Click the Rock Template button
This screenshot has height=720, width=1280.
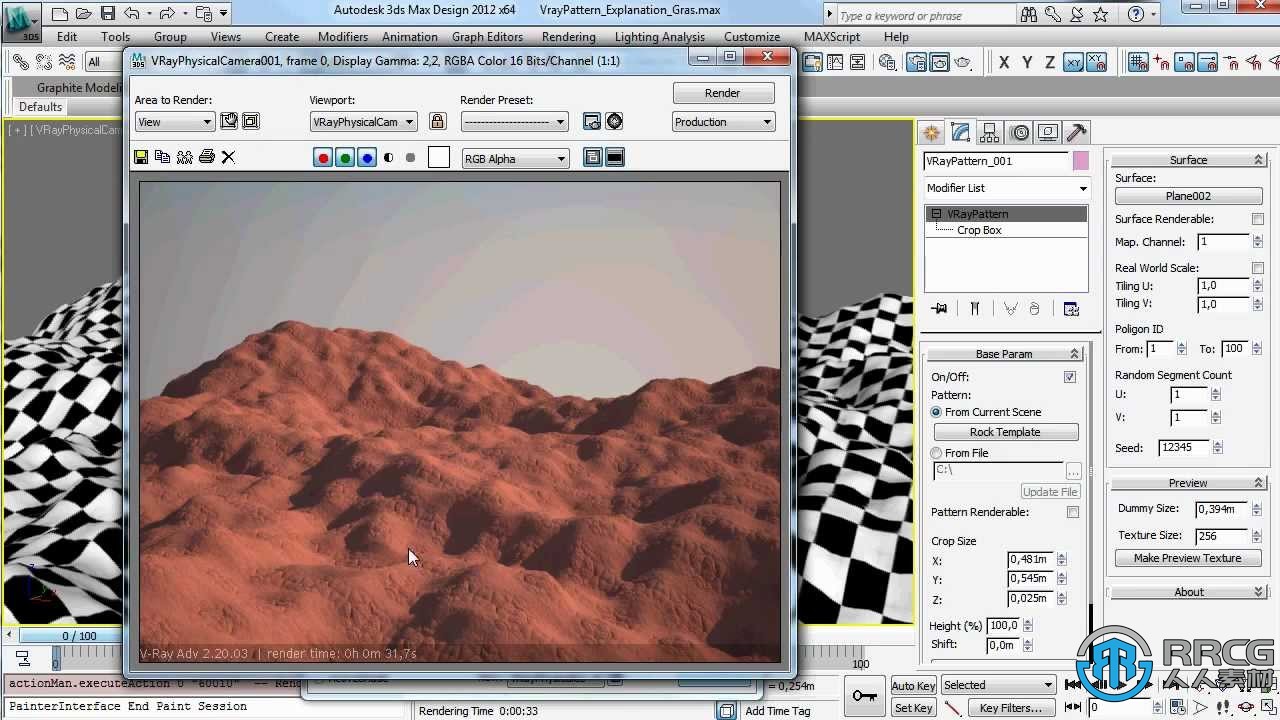pos(1005,432)
